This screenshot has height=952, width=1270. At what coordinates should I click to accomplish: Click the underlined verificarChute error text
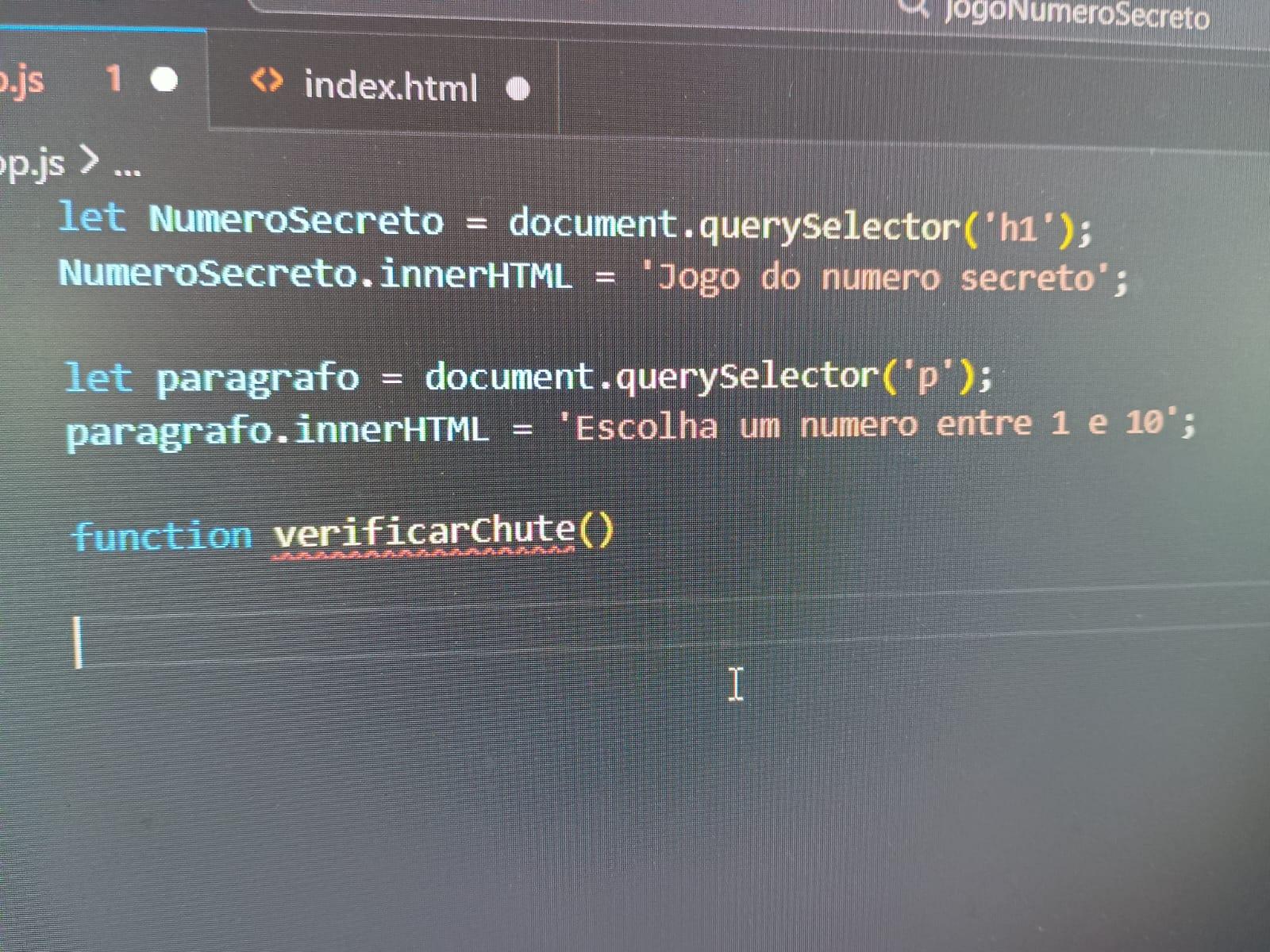point(425,534)
